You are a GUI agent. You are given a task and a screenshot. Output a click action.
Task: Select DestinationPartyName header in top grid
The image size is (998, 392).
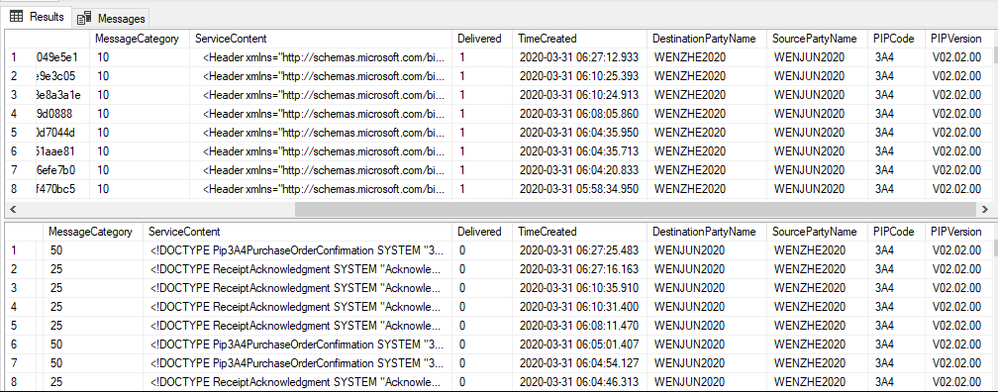(707, 39)
